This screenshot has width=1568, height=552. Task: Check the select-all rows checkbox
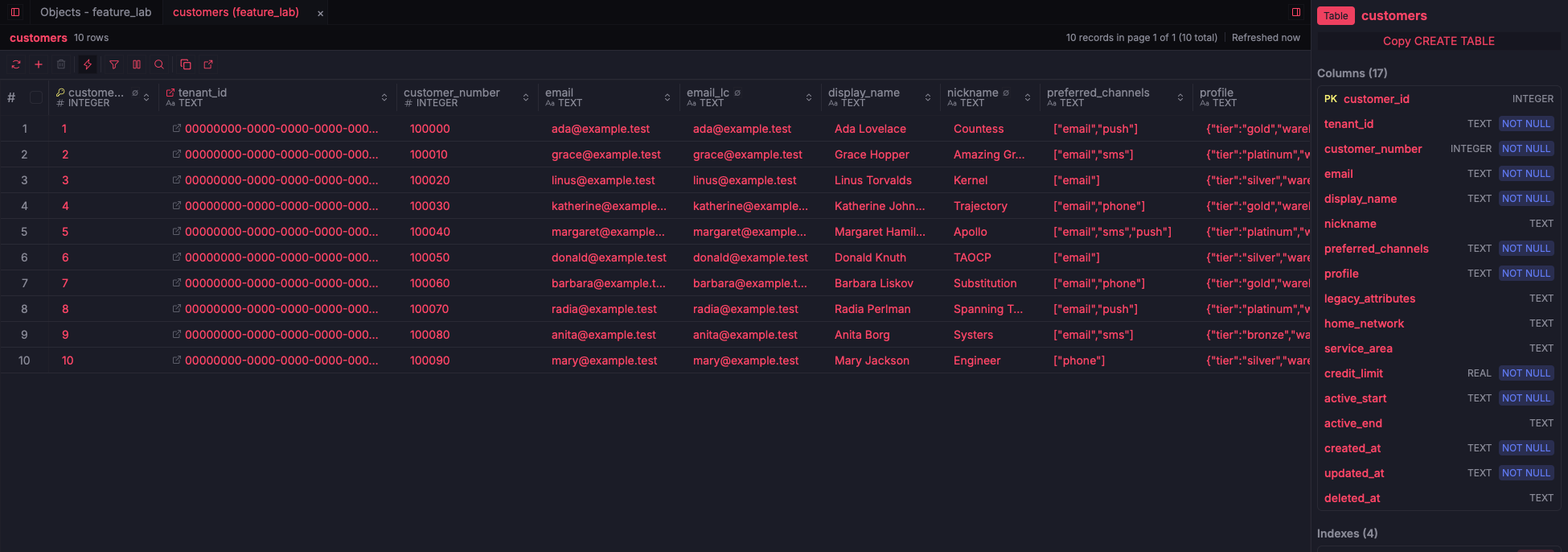click(x=36, y=97)
